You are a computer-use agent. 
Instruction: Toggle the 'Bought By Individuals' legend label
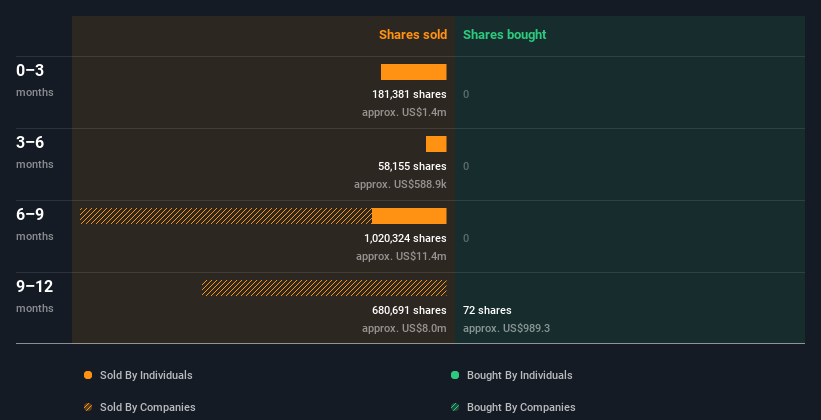tap(519, 375)
